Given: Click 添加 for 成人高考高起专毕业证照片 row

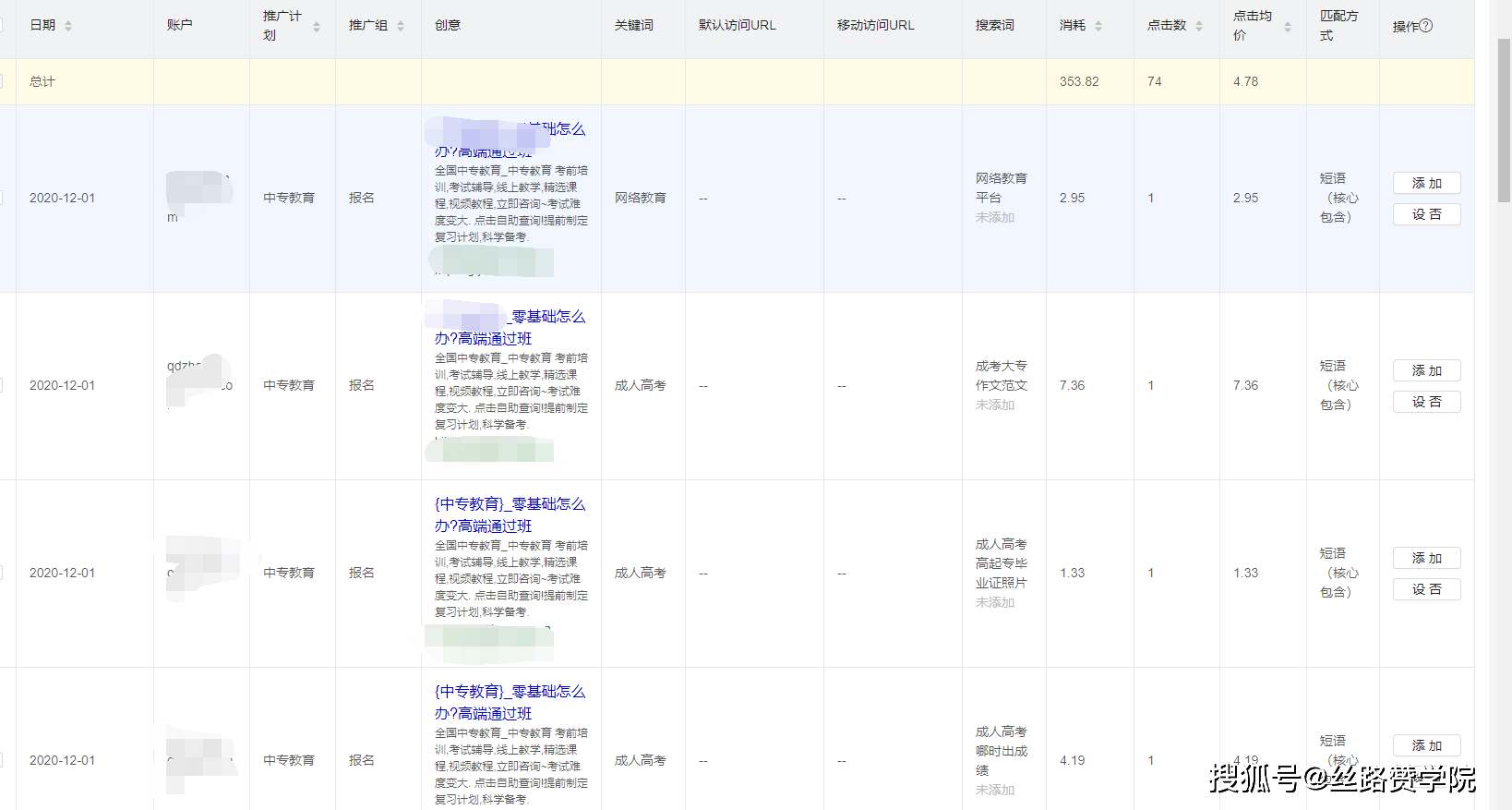Looking at the screenshot, I should point(1426,558).
